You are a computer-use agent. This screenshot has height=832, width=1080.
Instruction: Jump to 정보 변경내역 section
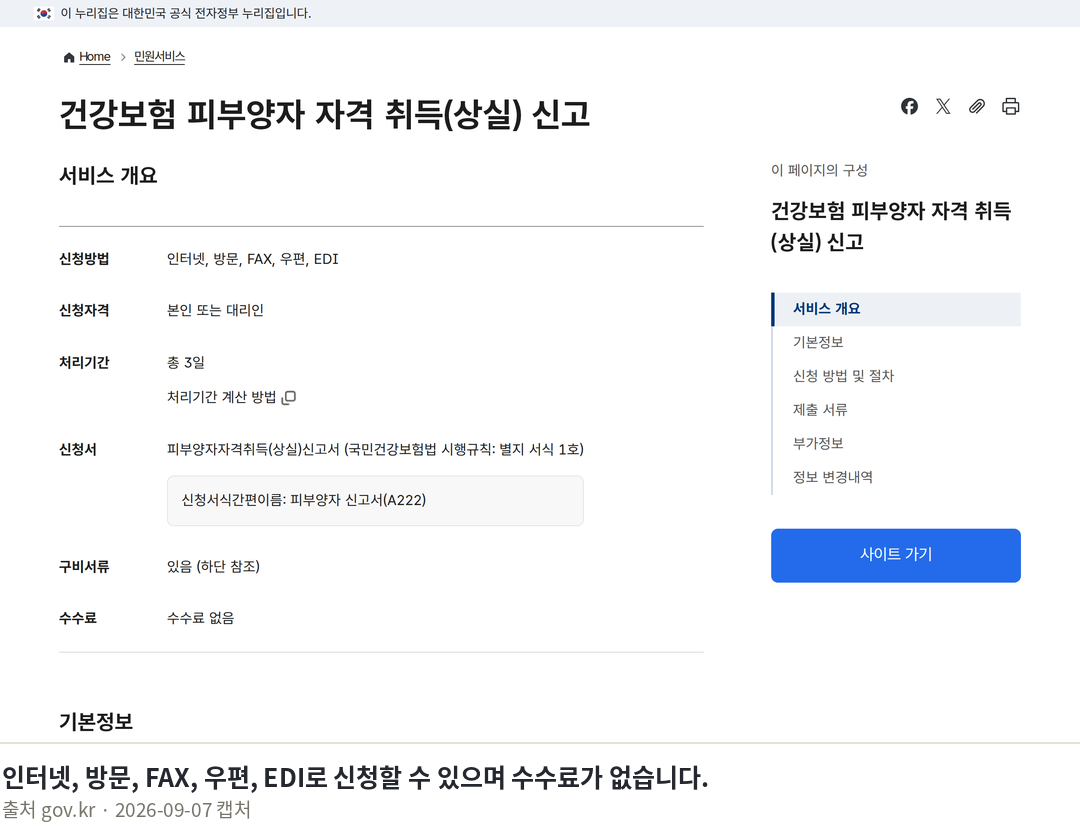pyautogui.click(x=832, y=477)
